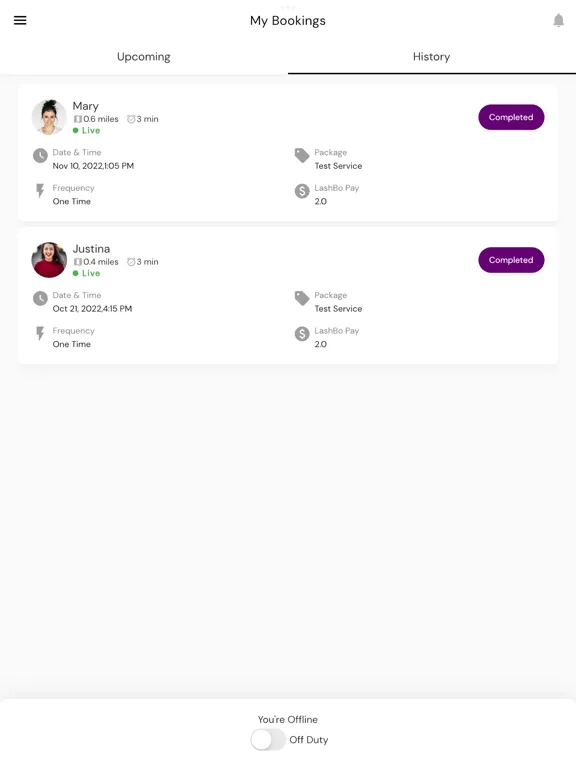Open the hamburger menu
576x768 pixels.
pyautogui.click(x=20, y=20)
